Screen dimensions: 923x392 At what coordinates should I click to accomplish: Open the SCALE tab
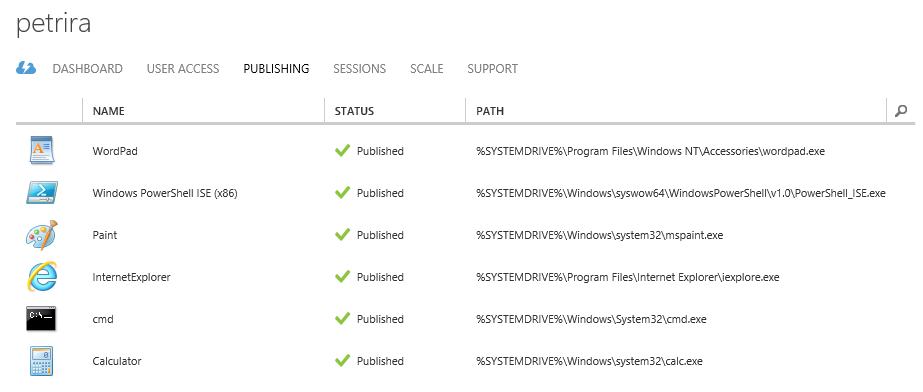427,69
